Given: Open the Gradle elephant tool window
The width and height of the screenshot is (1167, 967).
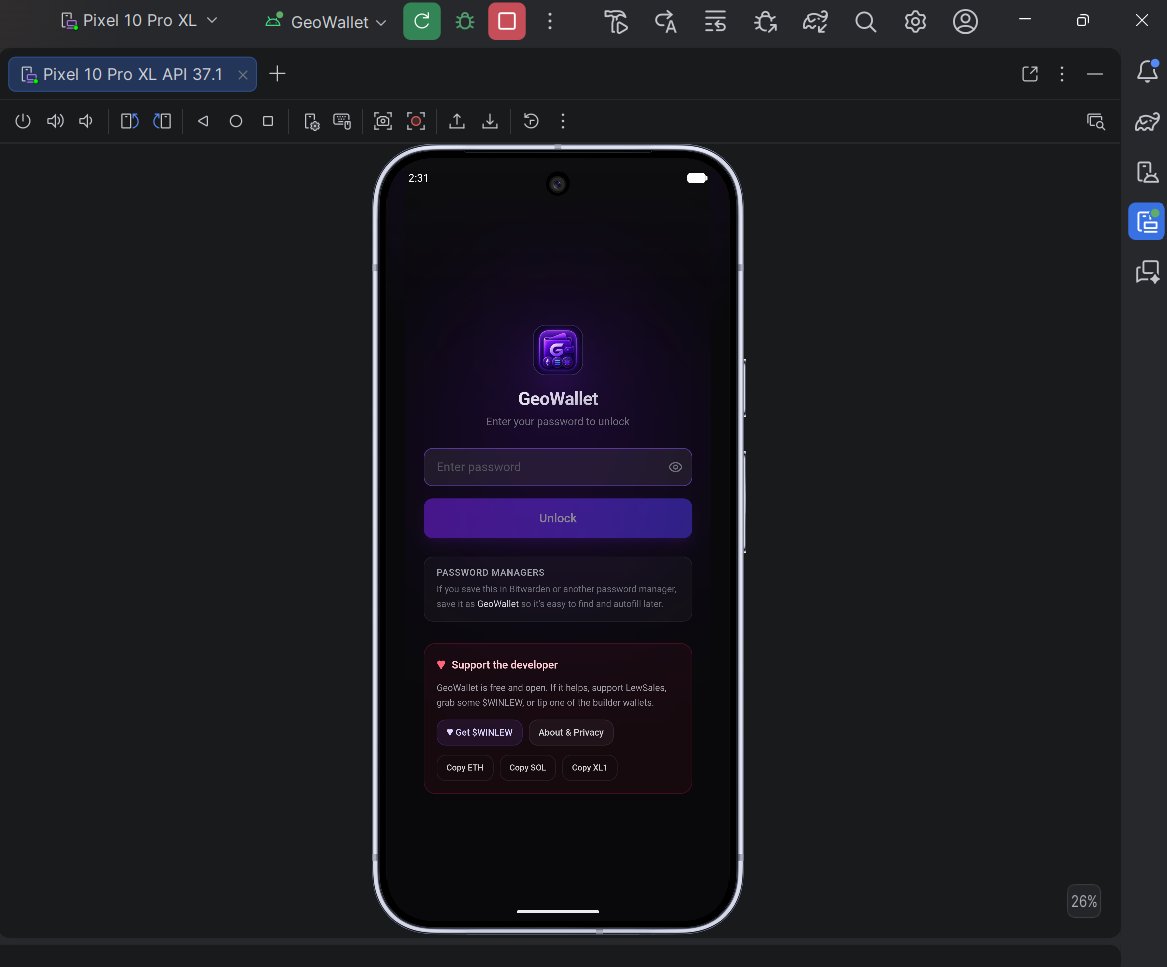Looking at the screenshot, I should coord(1147,121).
